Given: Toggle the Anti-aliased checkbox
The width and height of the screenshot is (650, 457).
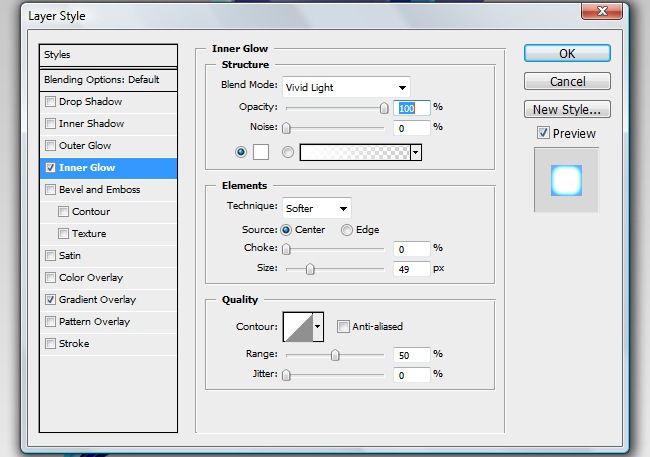Looking at the screenshot, I should tap(343, 326).
